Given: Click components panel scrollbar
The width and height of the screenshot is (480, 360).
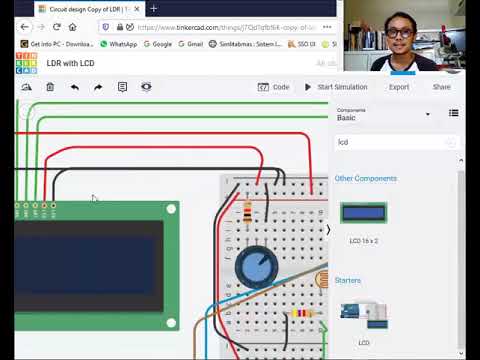Looking at the screenshot, I should (461, 258).
